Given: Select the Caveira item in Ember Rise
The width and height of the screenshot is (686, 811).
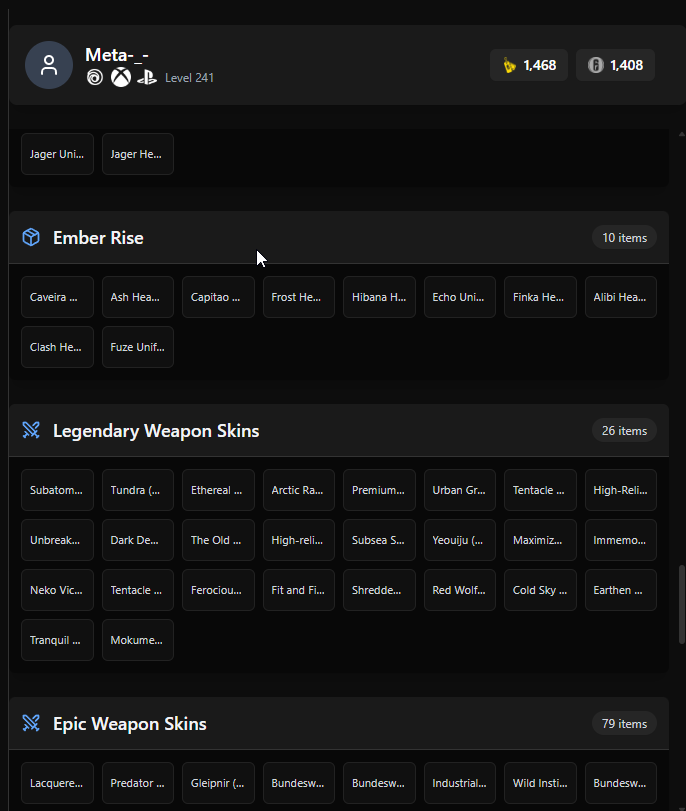Looking at the screenshot, I should point(57,297).
